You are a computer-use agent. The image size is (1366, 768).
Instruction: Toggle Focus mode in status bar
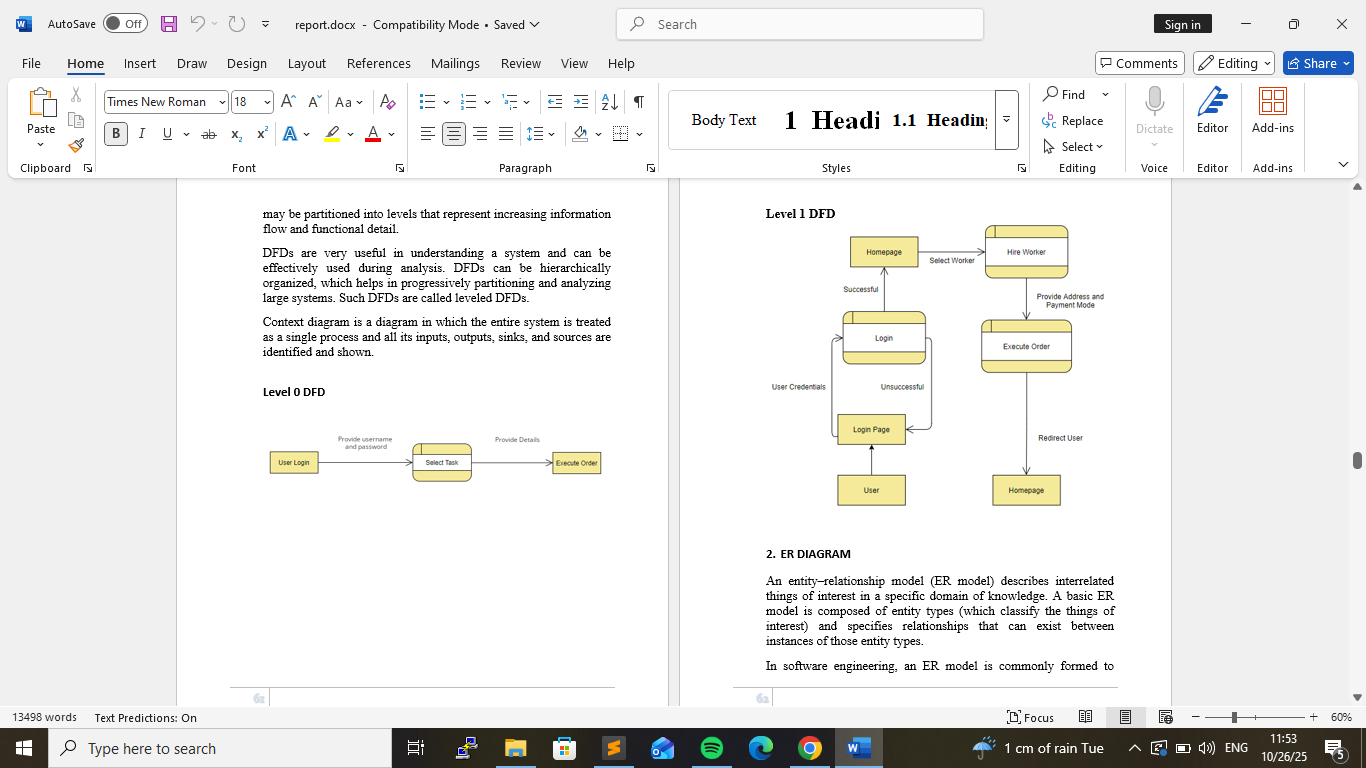coord(1030,717)
